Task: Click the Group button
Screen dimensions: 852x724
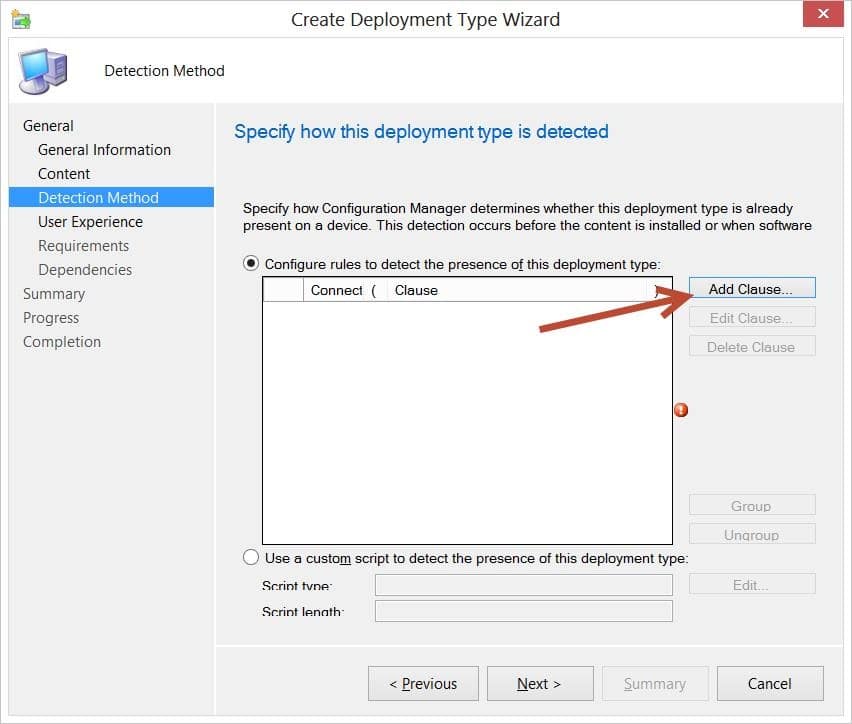Action: [752, 505]
